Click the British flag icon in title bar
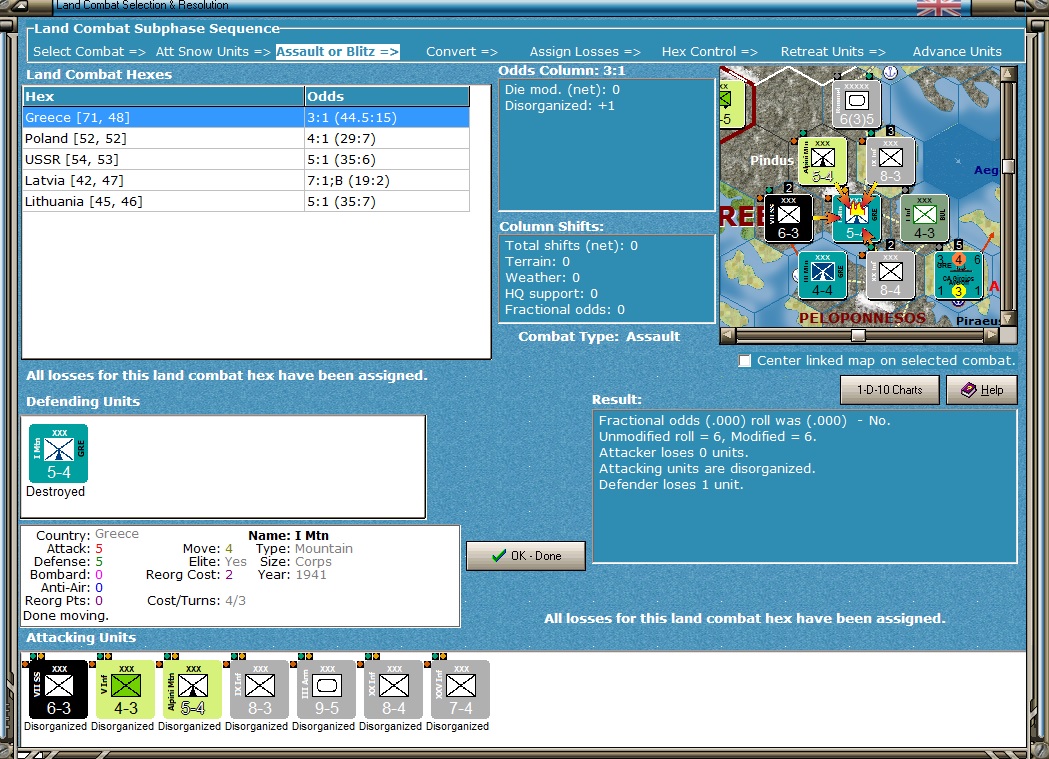 939,7
